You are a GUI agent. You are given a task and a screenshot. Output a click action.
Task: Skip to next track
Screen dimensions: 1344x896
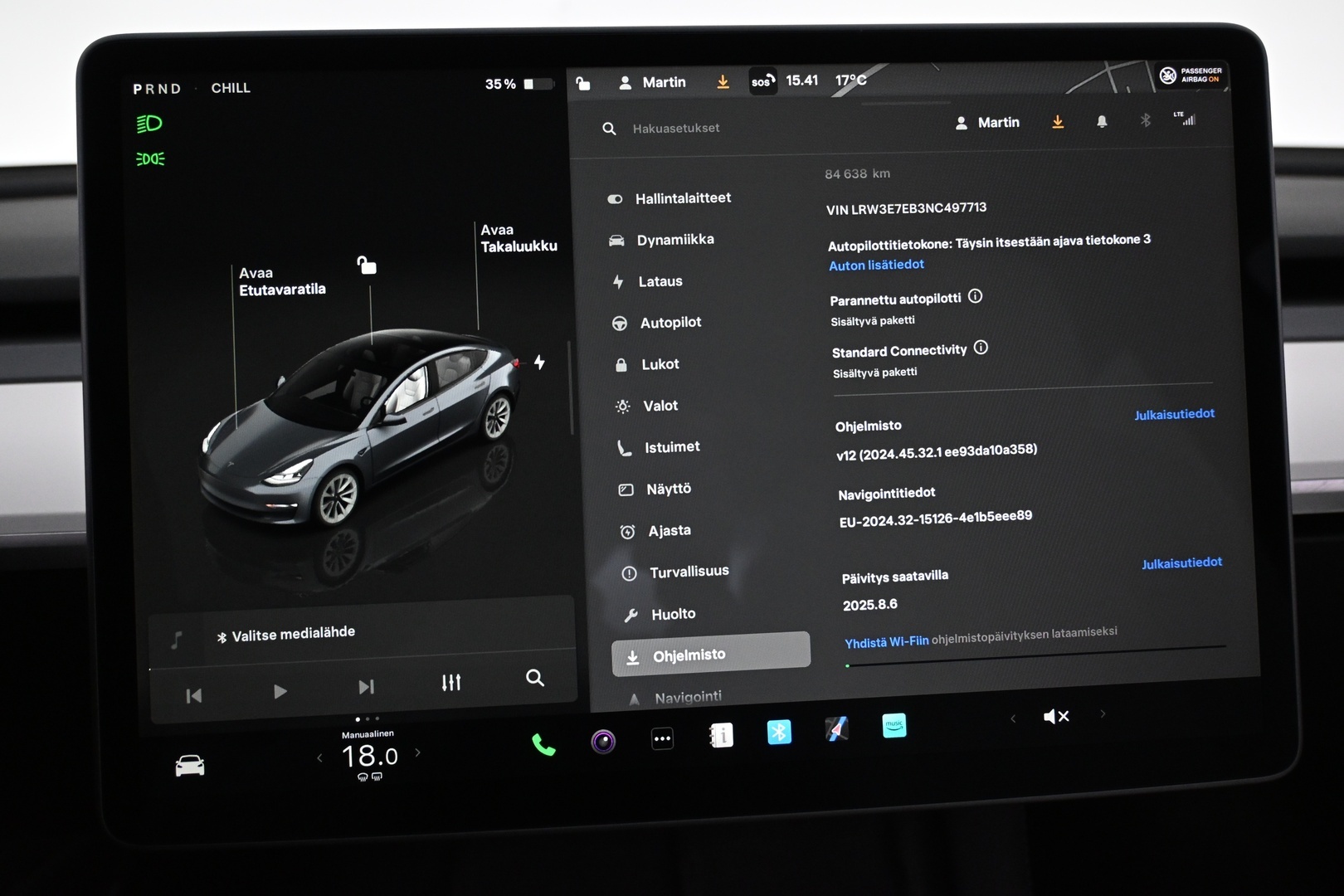point(366,687)
